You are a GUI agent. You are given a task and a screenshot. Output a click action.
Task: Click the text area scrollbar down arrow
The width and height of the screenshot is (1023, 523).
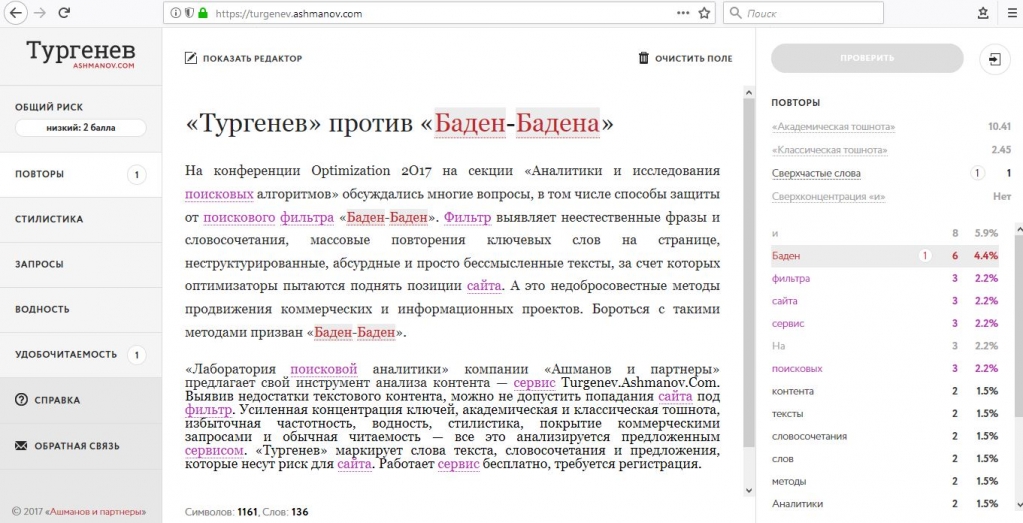pyautogui.click(x=748, y=490)
